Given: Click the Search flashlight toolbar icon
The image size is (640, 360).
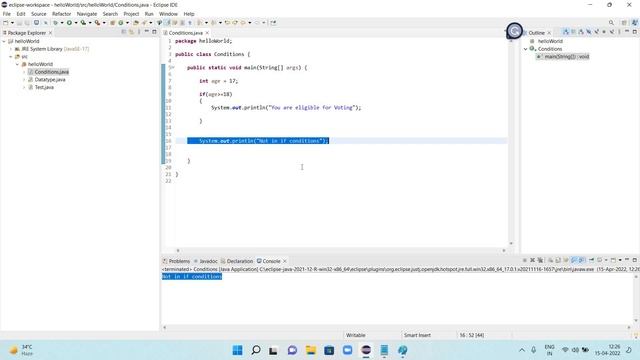Looking at the screenshot, I should 144,23.
